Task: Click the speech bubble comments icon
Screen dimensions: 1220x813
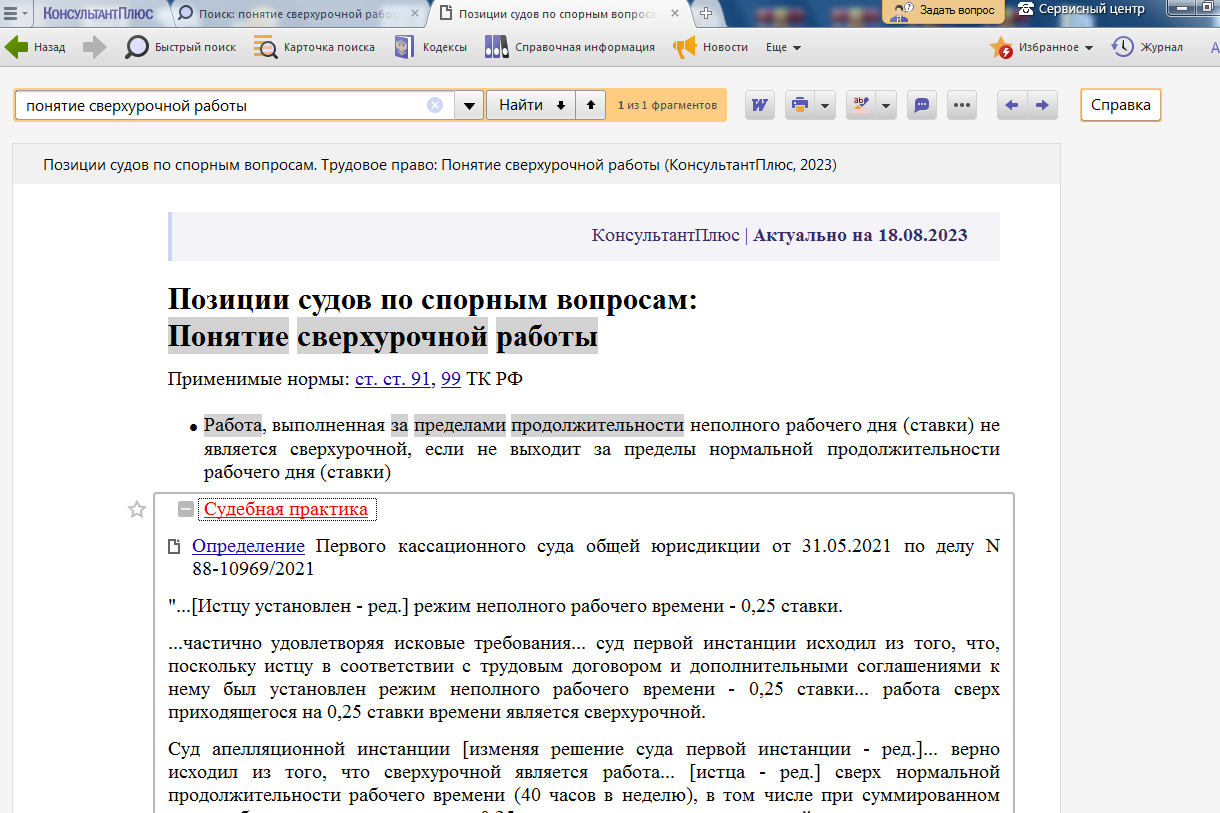Action: 922,105
